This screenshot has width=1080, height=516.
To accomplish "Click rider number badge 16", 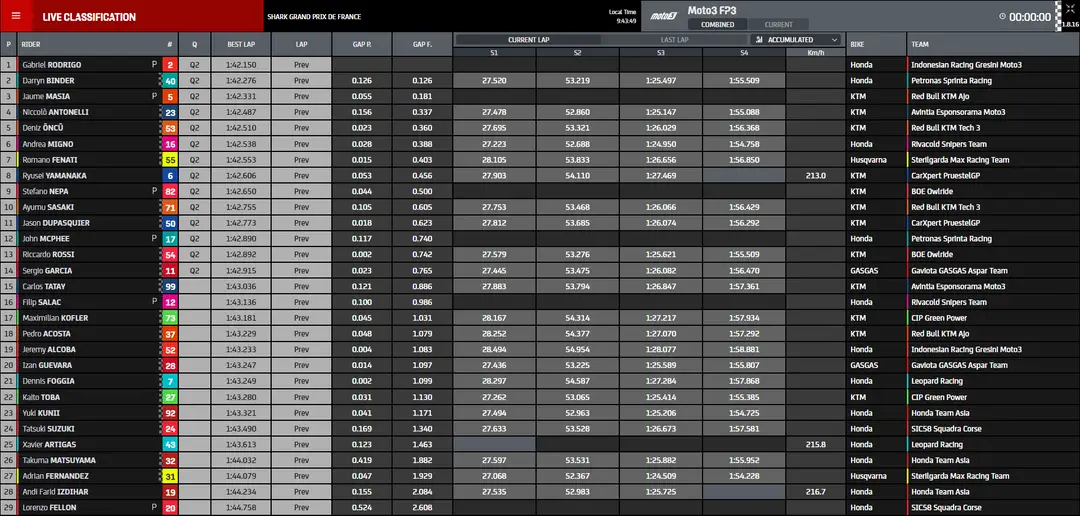I will [x=170, y=144].
